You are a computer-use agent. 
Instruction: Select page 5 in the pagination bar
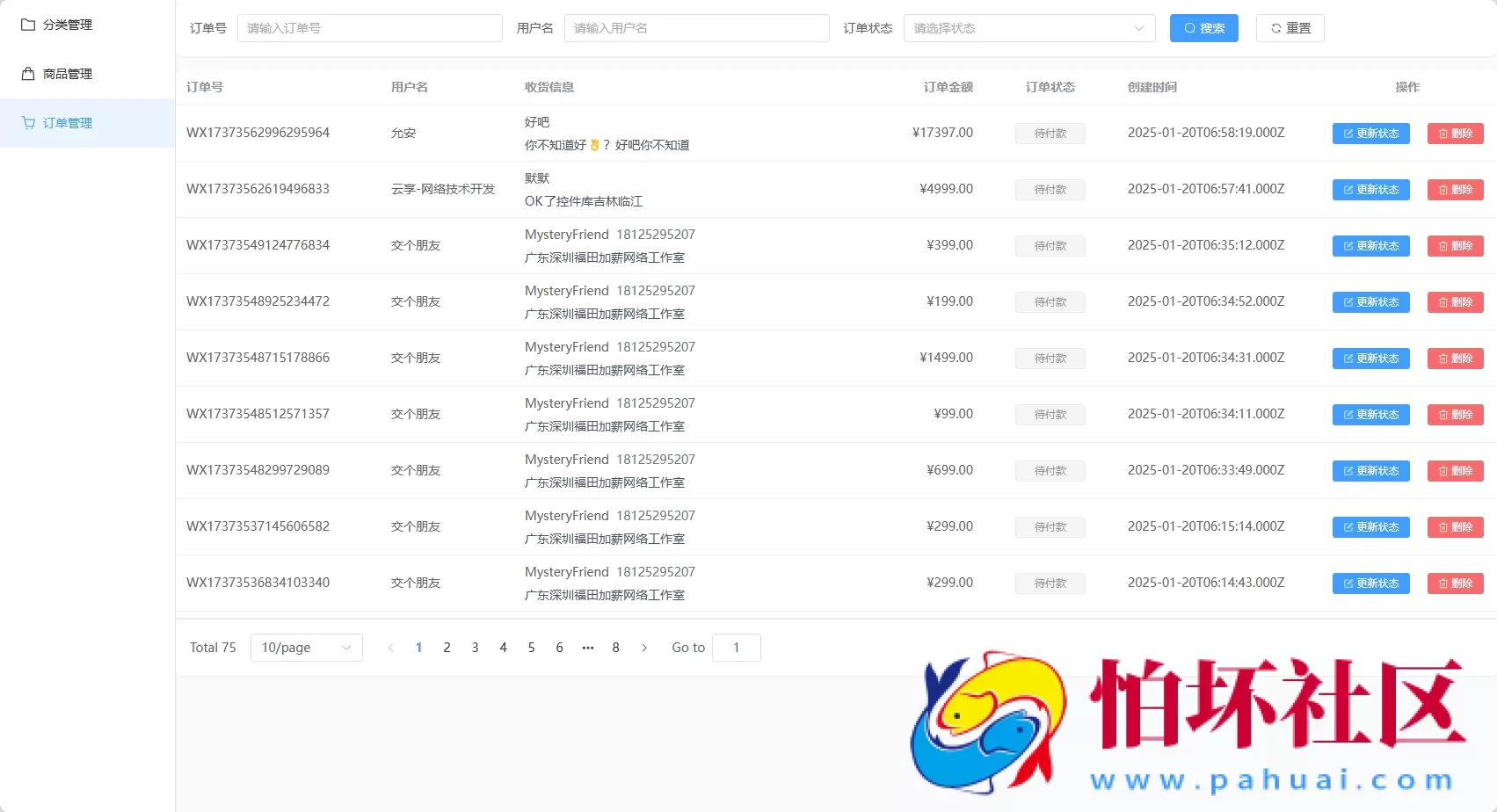(x=531, y=648)
